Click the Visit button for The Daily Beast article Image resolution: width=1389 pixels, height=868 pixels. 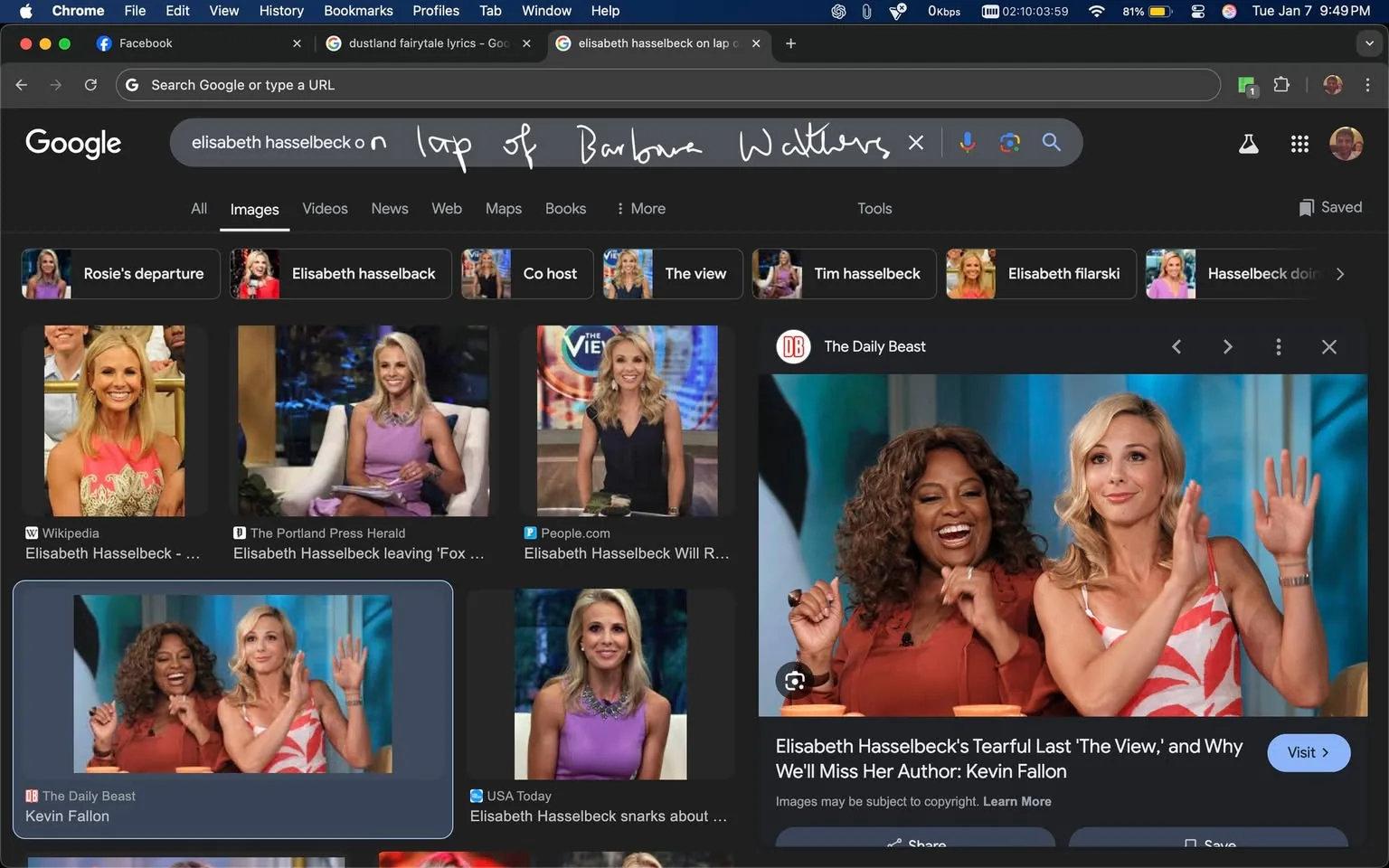pyautogui.click(x=1309, y=752)
